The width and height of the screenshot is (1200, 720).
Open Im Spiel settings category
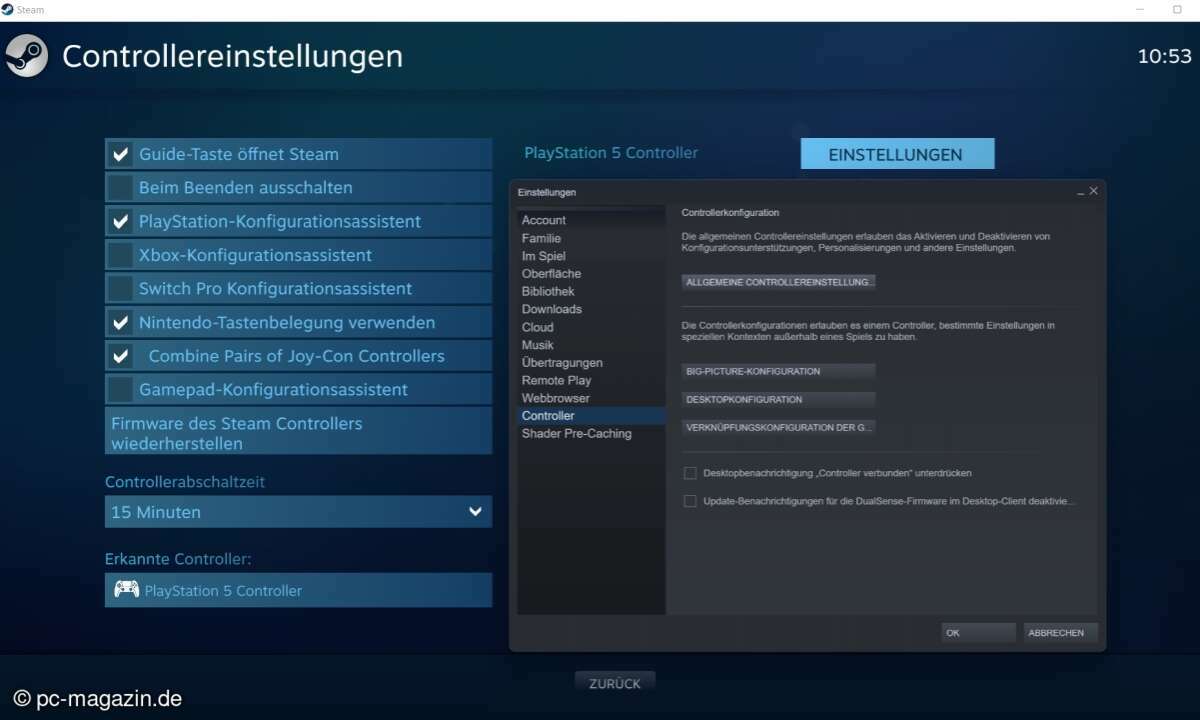[x=591, y=256]
